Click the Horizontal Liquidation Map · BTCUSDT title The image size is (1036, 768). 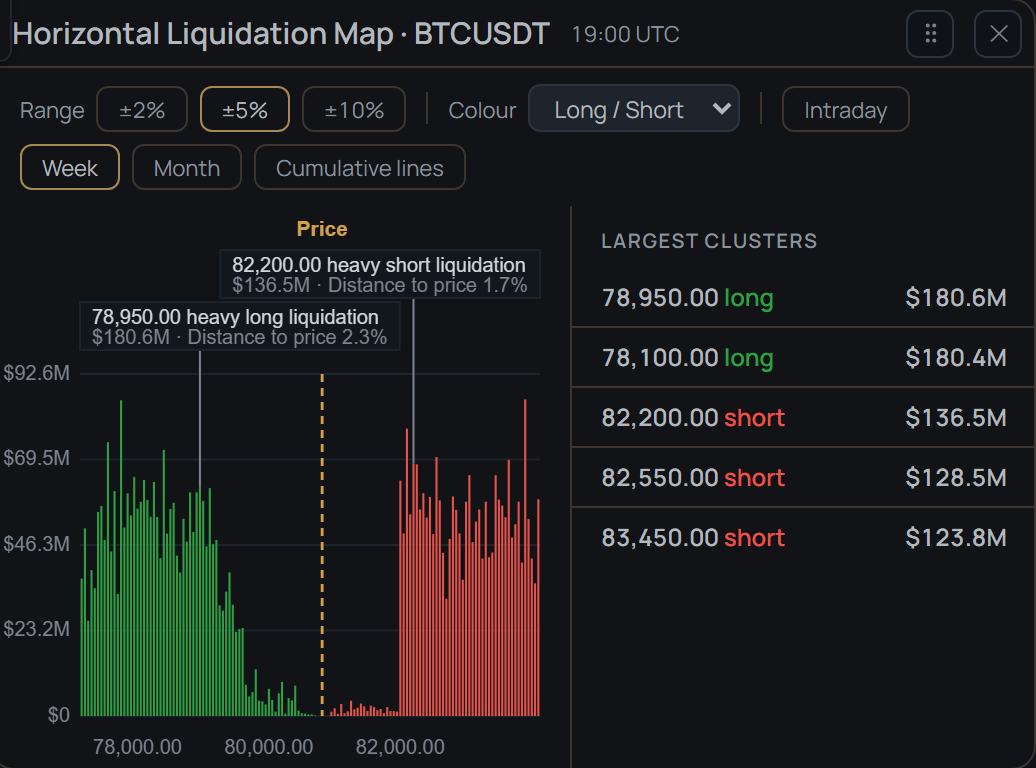coord(281,34)
